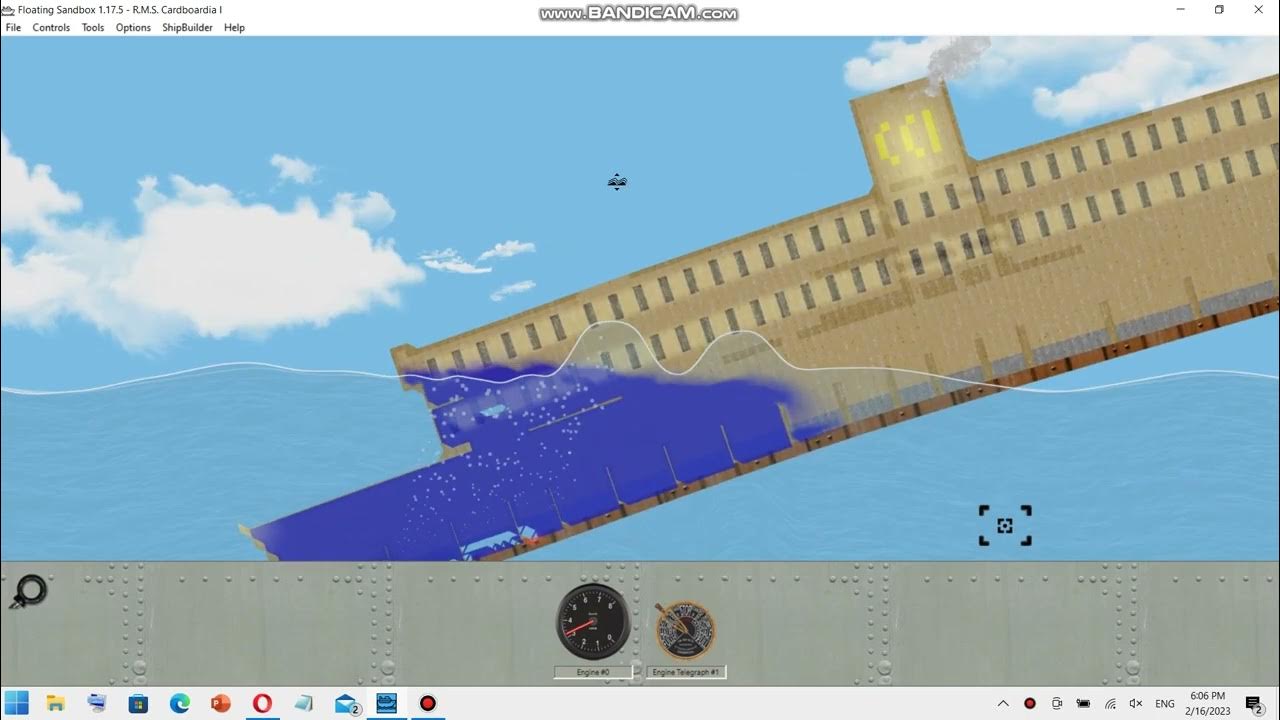Open the Options menu
1280x720 pixels.
[133, 28]
